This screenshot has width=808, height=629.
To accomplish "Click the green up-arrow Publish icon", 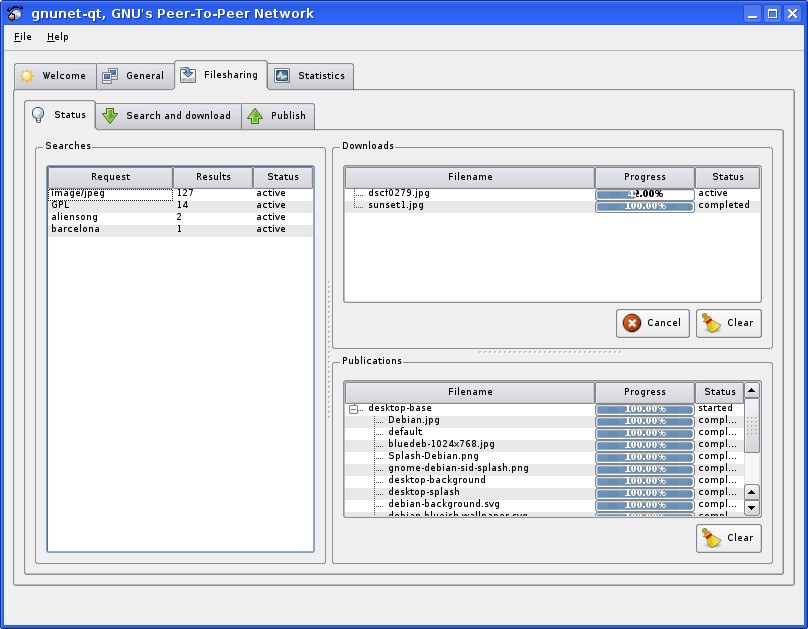I will coord(255,116).
